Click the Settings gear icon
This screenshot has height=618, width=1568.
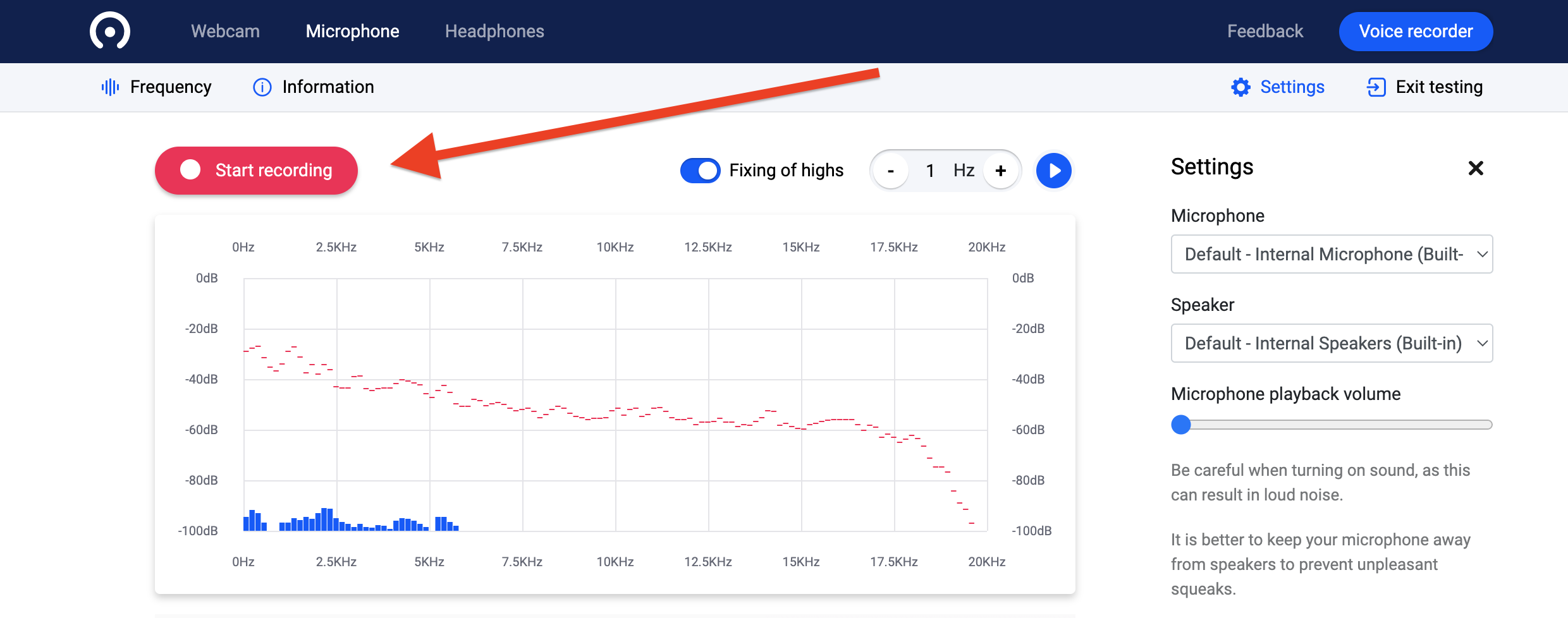pos(1240,87)
